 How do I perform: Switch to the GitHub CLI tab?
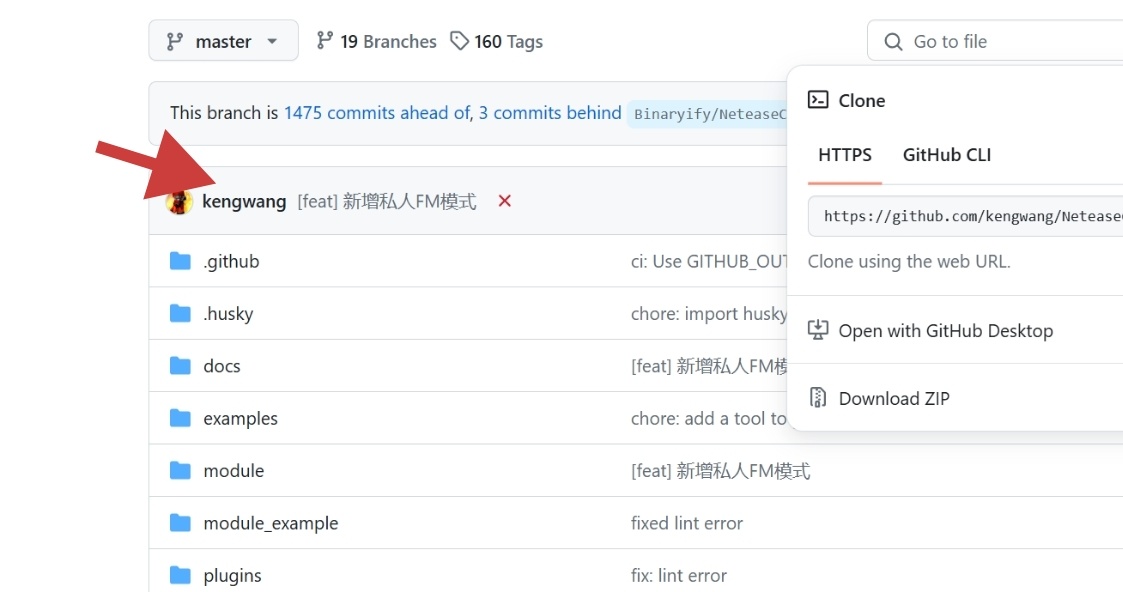pos(947,155)
